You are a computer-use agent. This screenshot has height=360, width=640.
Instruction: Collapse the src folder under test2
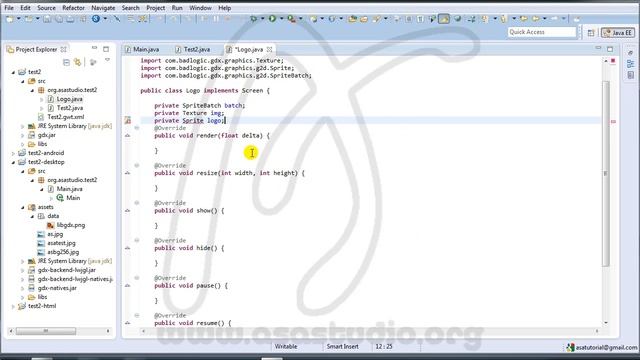(x=23, y=81)
